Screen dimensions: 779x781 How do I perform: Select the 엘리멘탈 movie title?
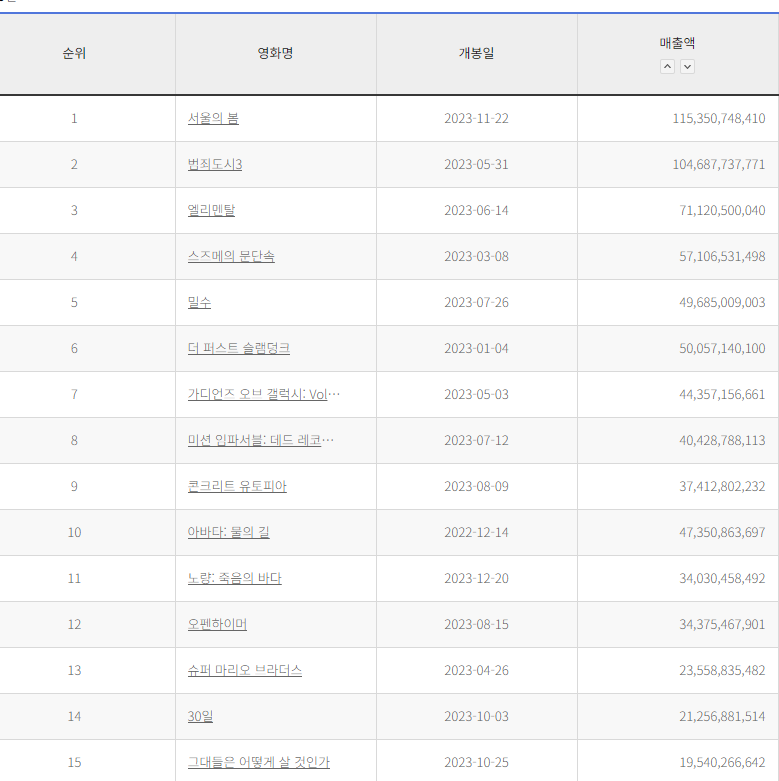[211, 210]
